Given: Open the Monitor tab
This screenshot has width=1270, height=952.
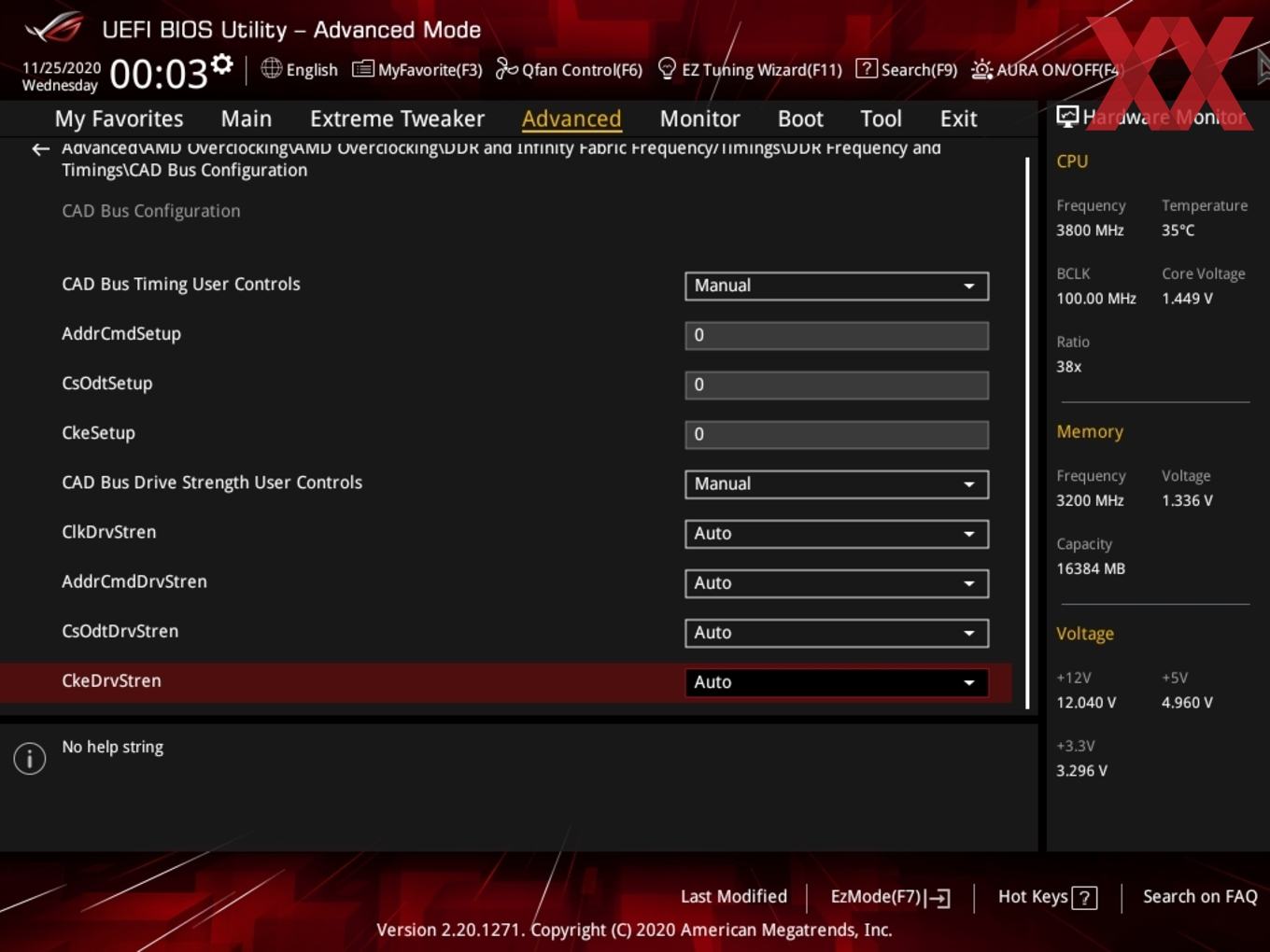Looking at the screenshot, I should pyautogui.click(x=699, y=119).
